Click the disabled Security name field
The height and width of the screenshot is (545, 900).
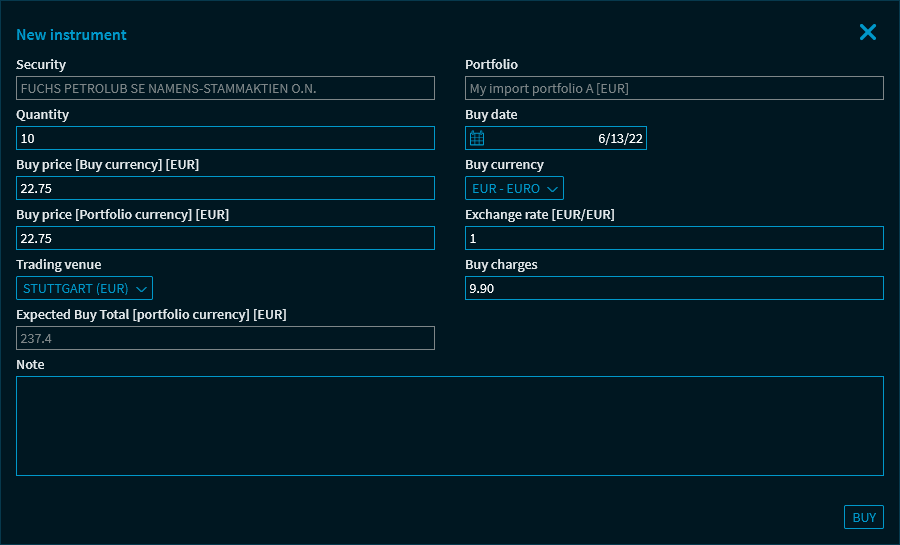(225, 89)
